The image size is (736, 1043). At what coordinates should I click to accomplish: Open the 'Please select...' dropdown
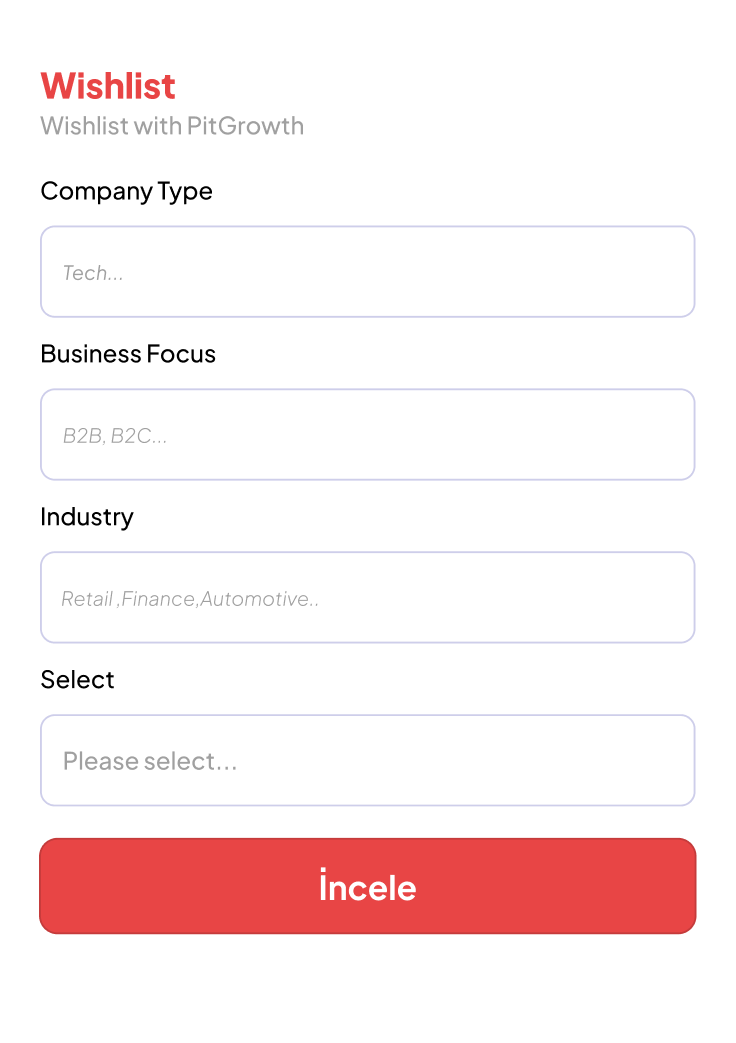(367, 760)
